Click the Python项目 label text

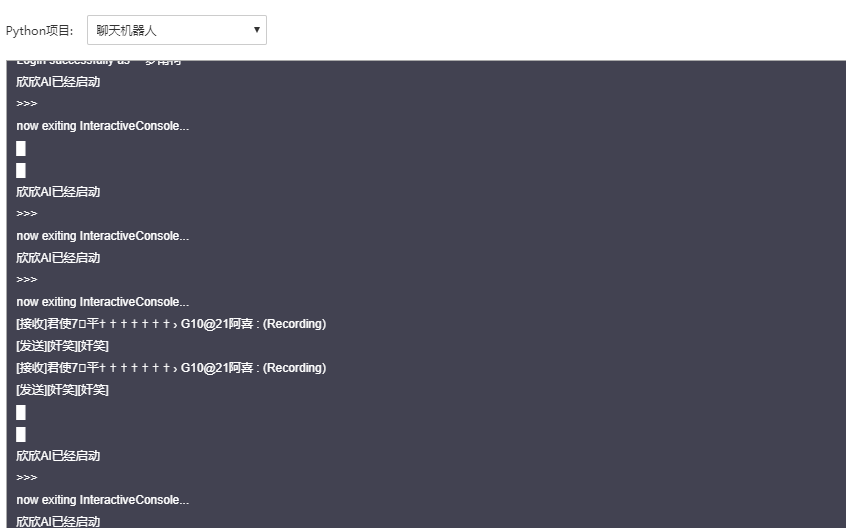[x=39, y=31]
